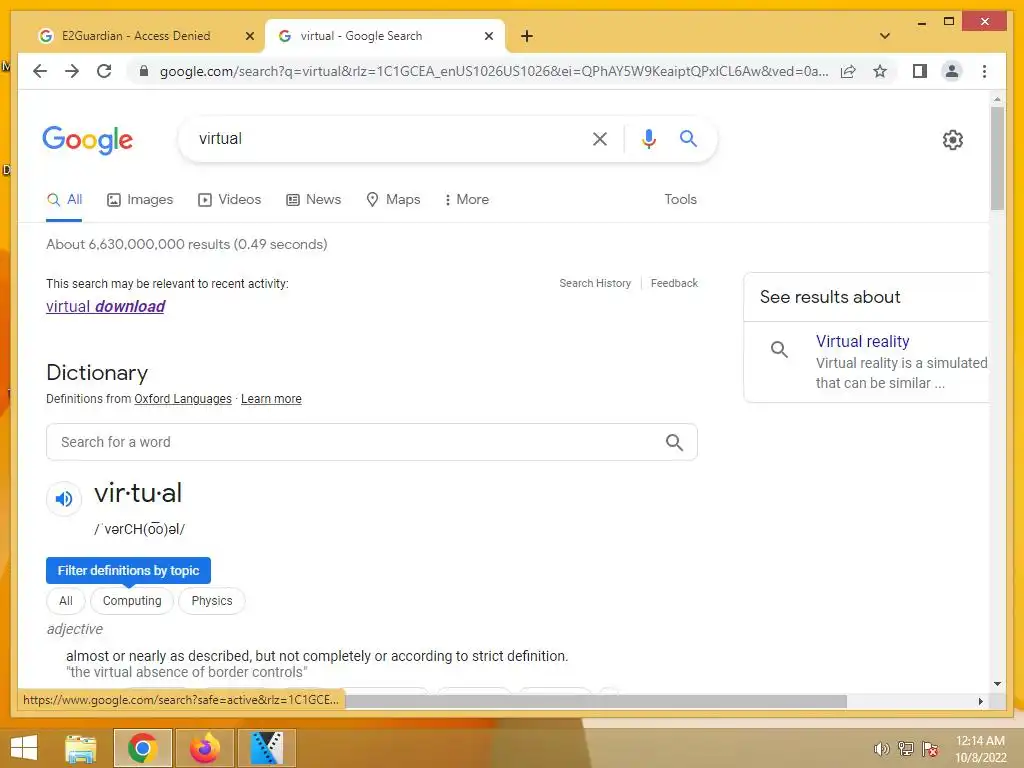The image size is (1024, 768).
Task: Switch to Images results
Action: [x=140, y=200]
